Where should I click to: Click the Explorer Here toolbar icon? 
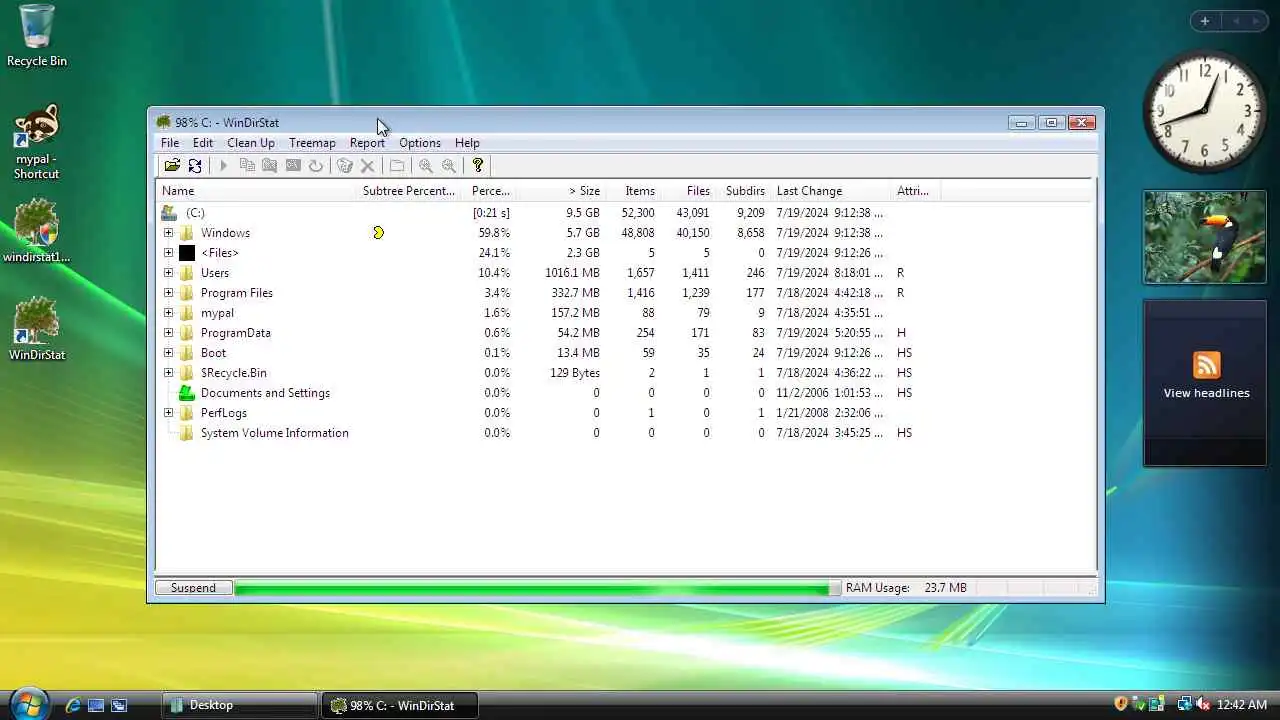[270, 166]
